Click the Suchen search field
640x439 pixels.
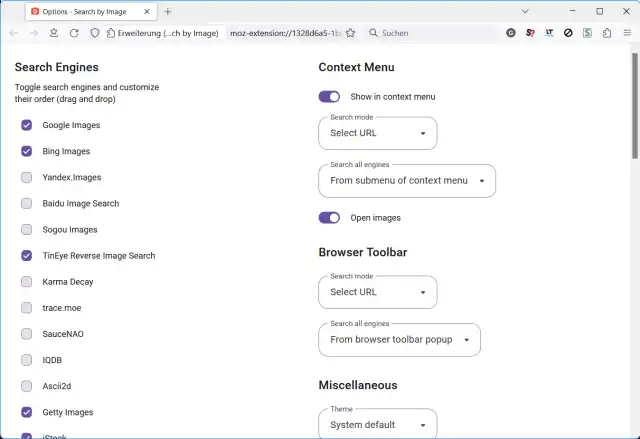(430, 33)
